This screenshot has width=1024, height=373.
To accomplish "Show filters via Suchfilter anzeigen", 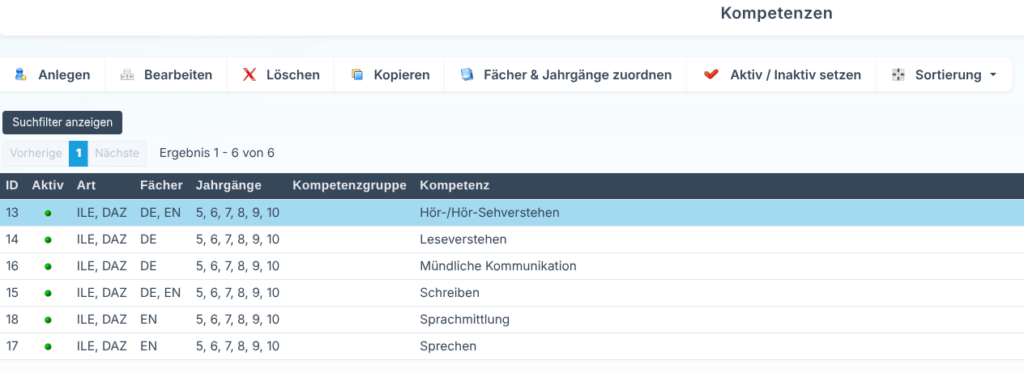I will (x=62, y=122).
